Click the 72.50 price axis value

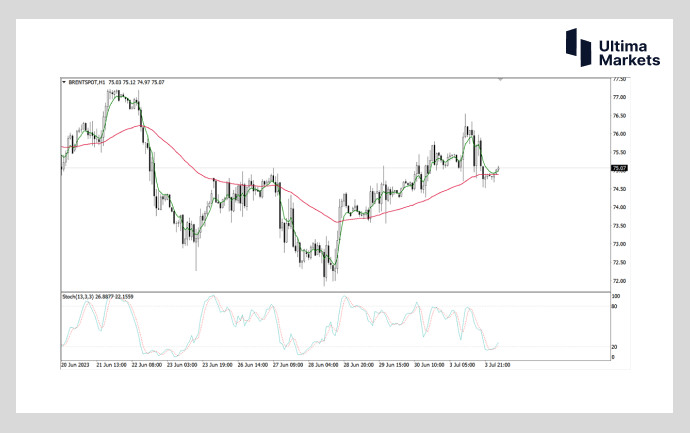(x=619, y=263)
